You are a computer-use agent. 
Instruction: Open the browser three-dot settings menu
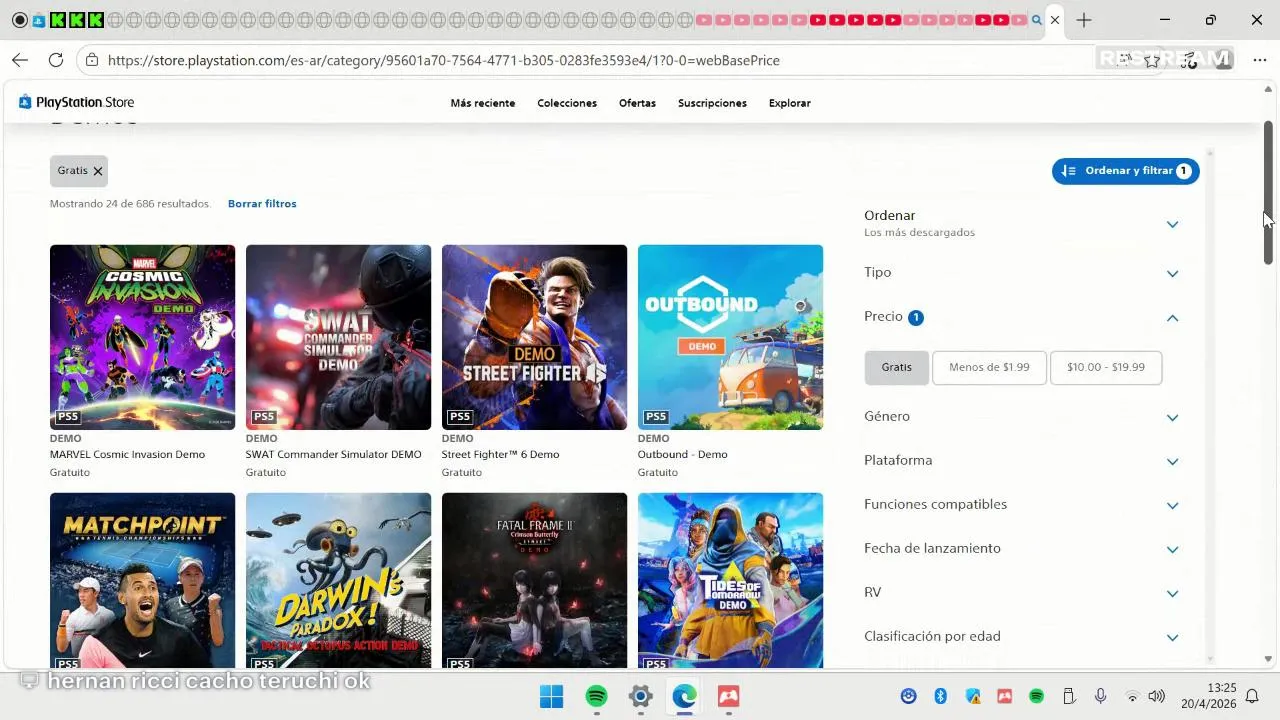coord(1260,60)
